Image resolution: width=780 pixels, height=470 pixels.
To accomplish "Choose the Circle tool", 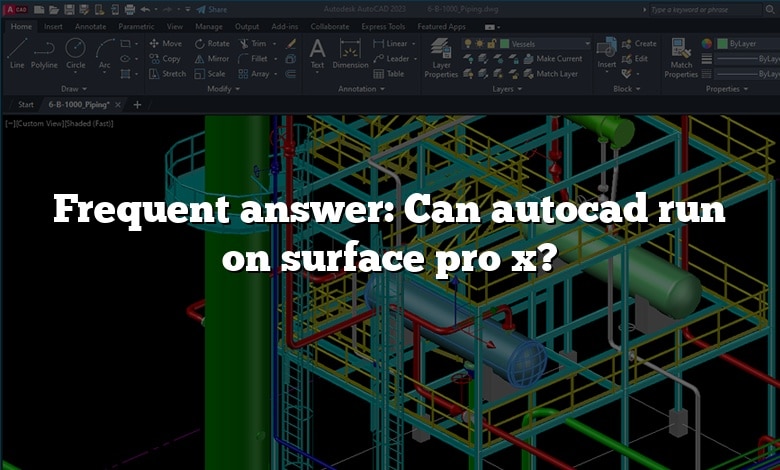I will pos(76,54).
